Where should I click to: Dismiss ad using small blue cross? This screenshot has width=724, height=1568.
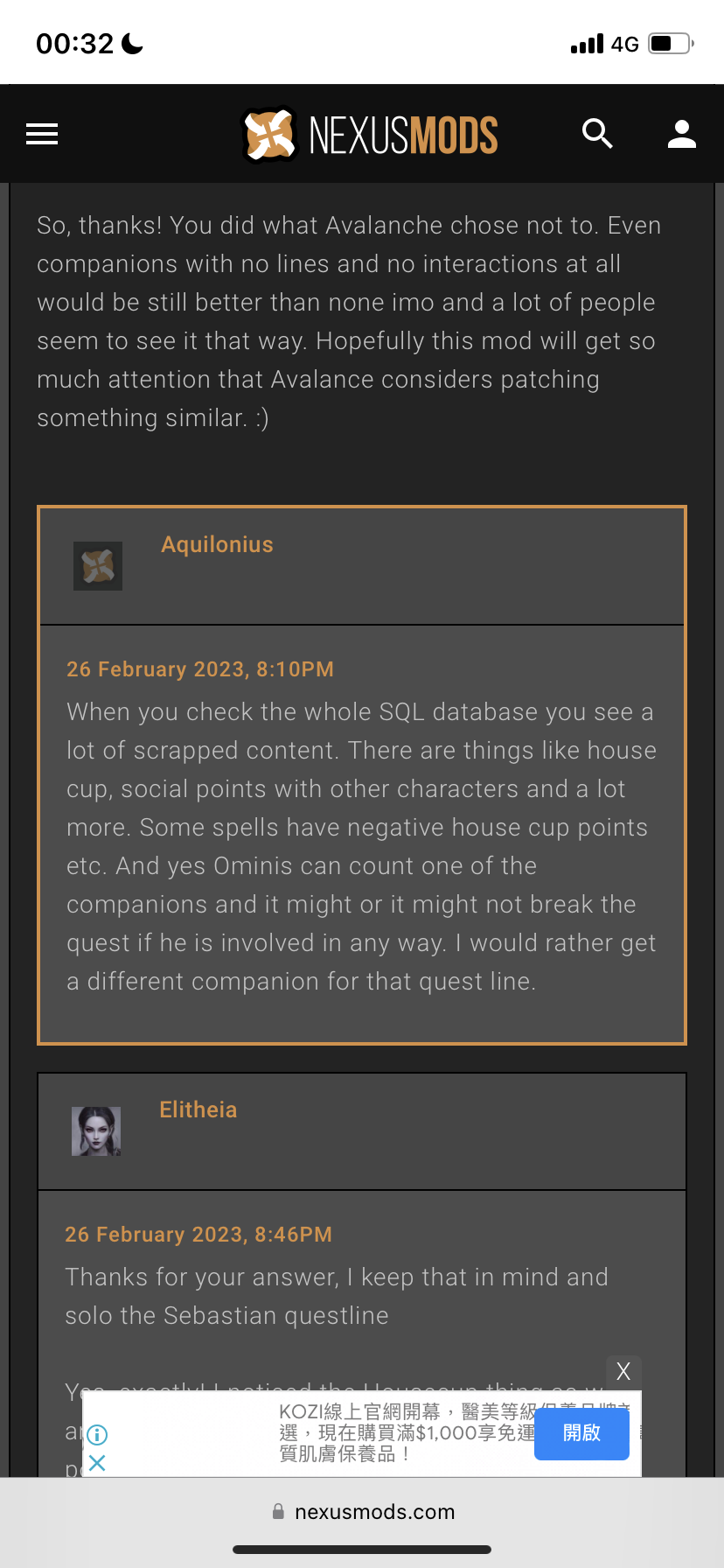[x=97, y=1462]
